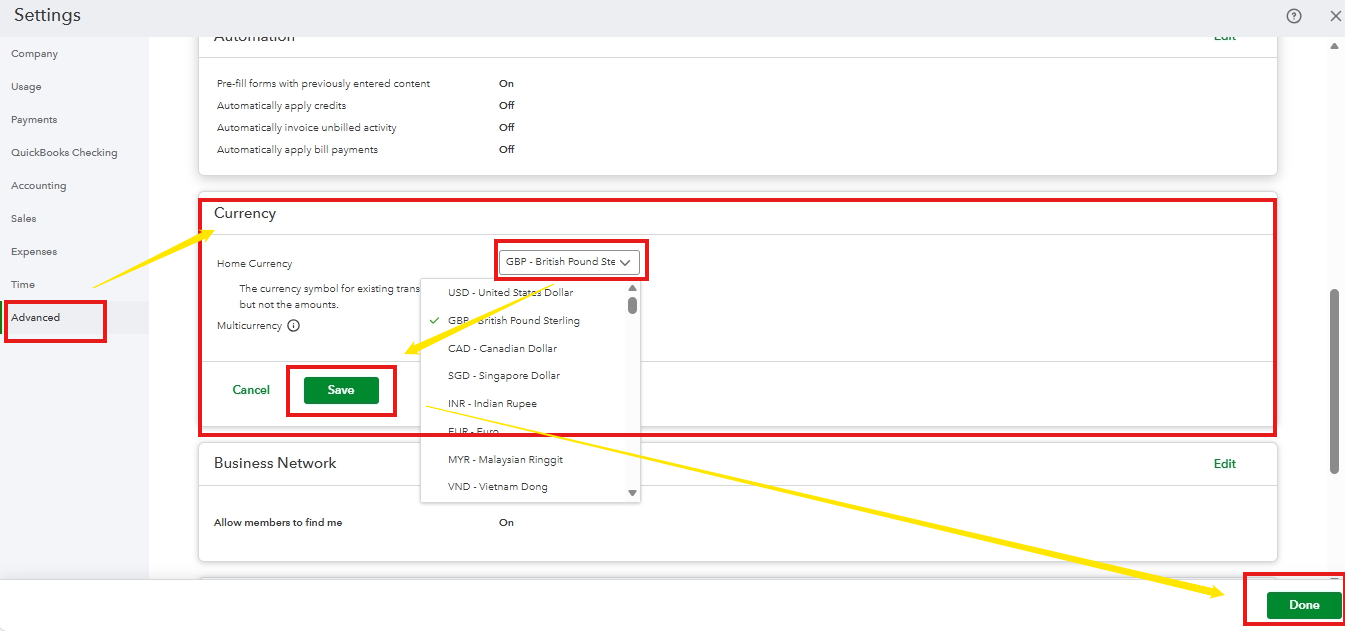Click the currency list scrollbar thumb
Viewport: 1345px width, 631px height.
(x=632, y=305)
